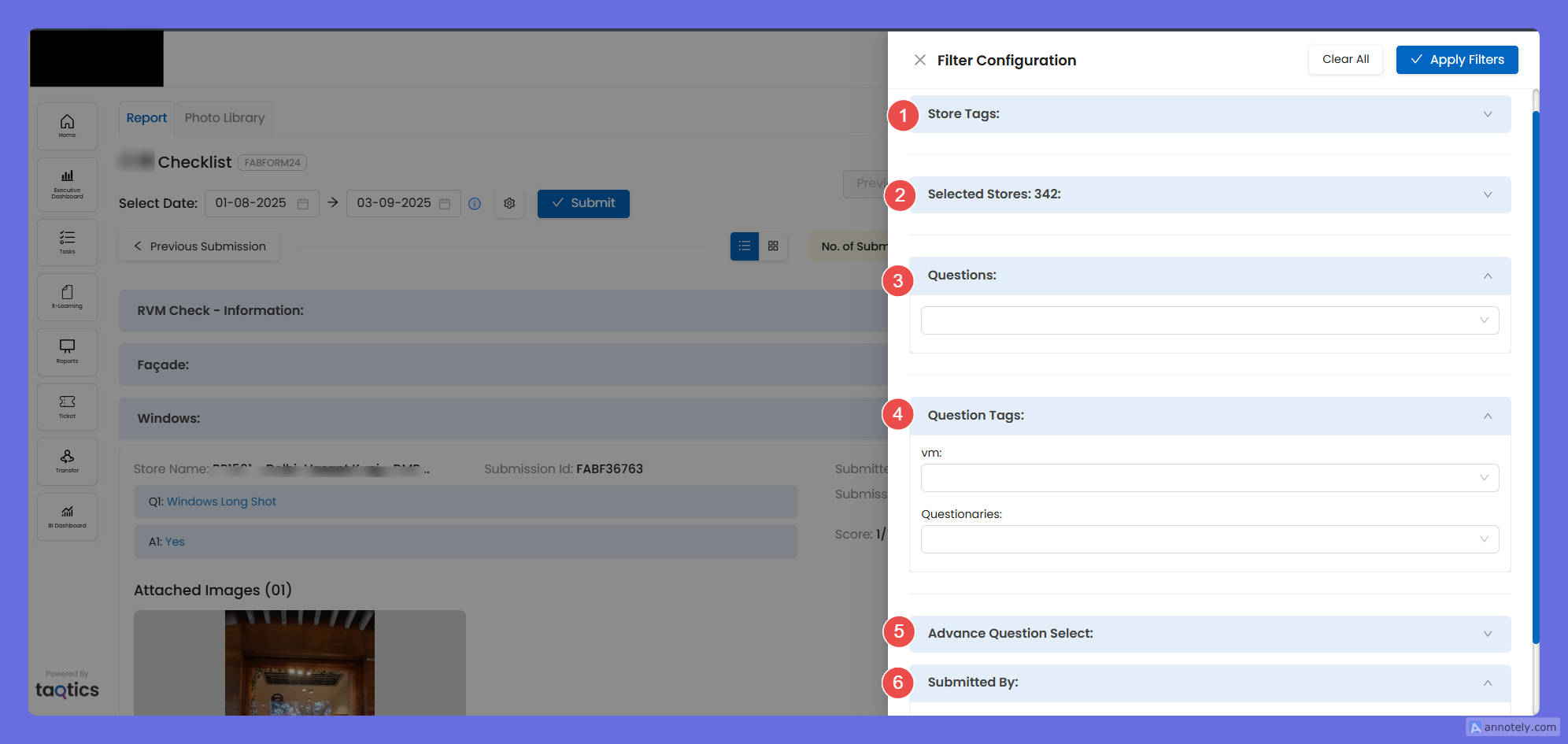Click the start date field 01-08-2025
Screen dimensions: 1568x744
pyautogui.click(x=262, y=203)
